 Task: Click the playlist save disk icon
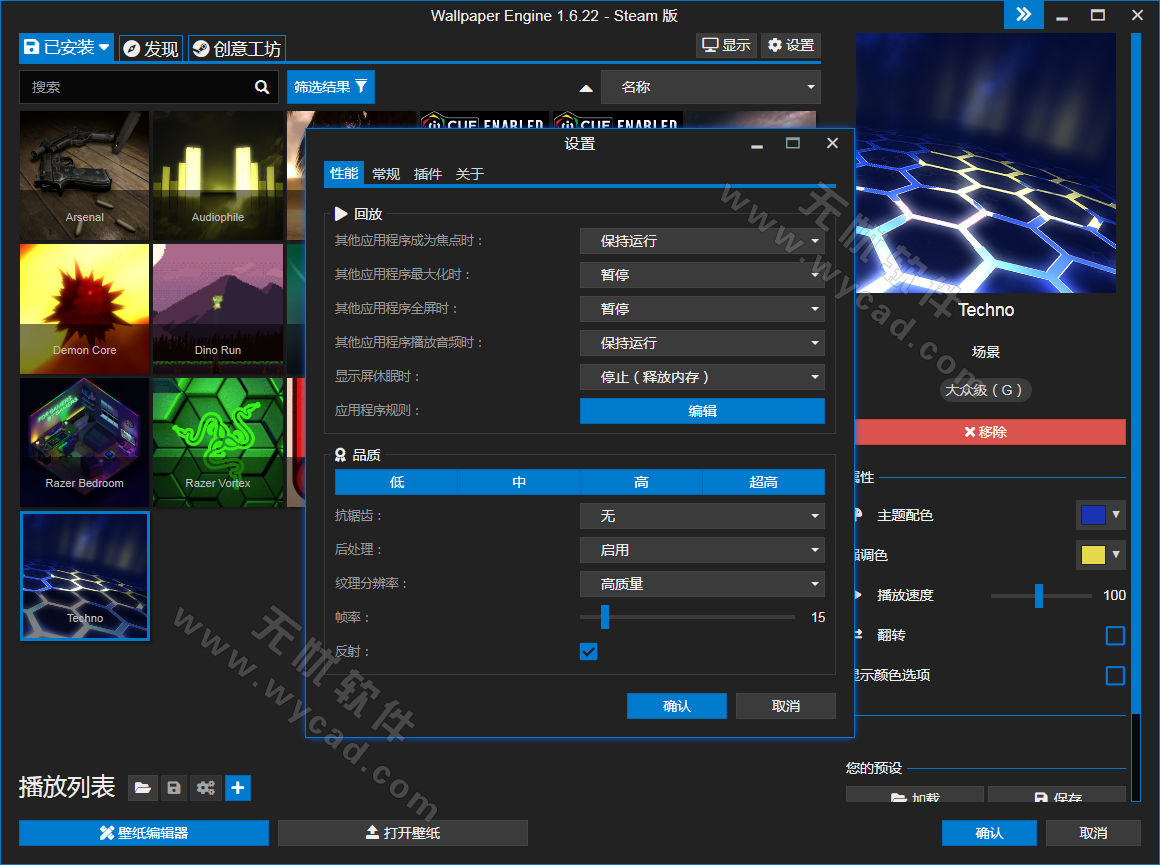pos(174,788)
